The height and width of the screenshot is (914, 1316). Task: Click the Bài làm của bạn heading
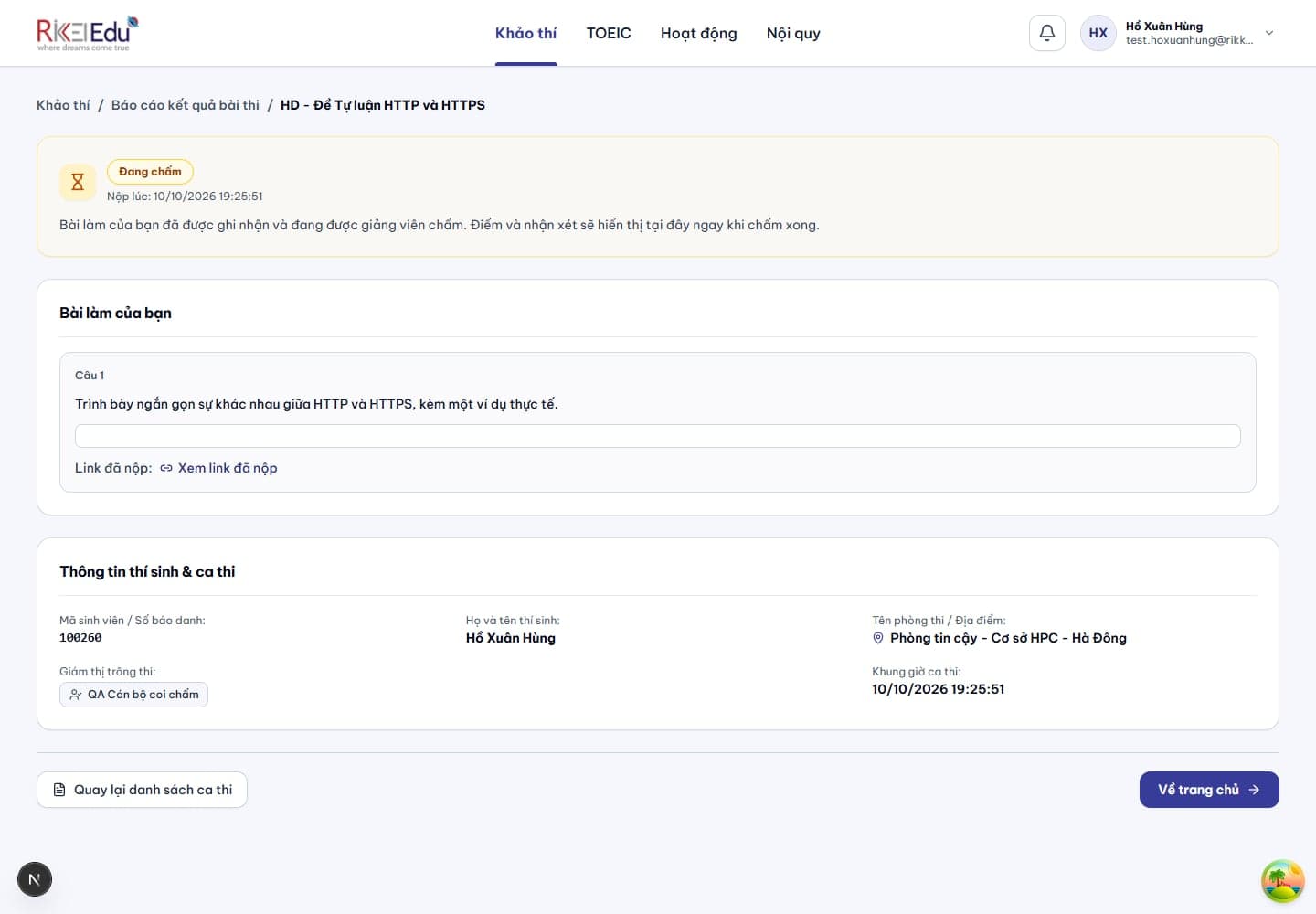115,313
